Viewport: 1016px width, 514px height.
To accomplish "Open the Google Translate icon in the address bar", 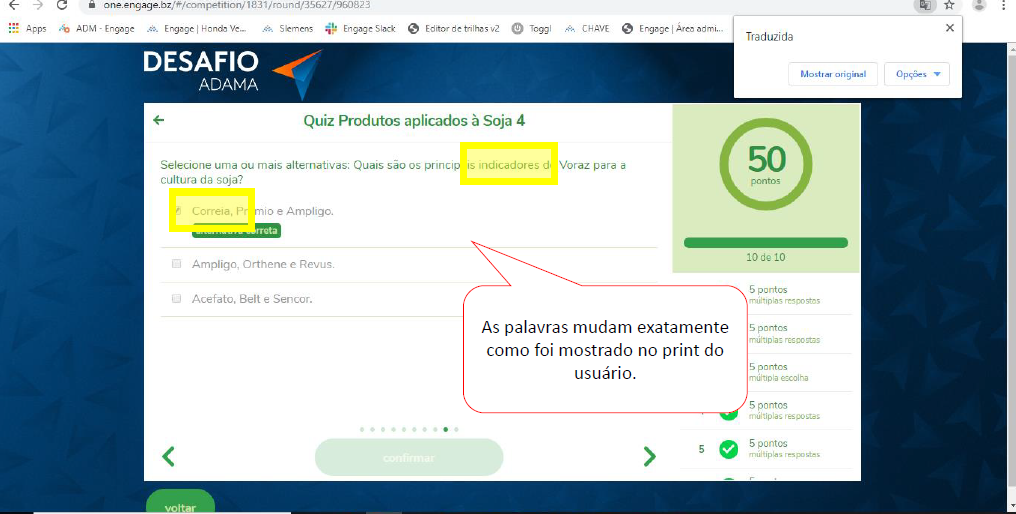I will (925, 5).
